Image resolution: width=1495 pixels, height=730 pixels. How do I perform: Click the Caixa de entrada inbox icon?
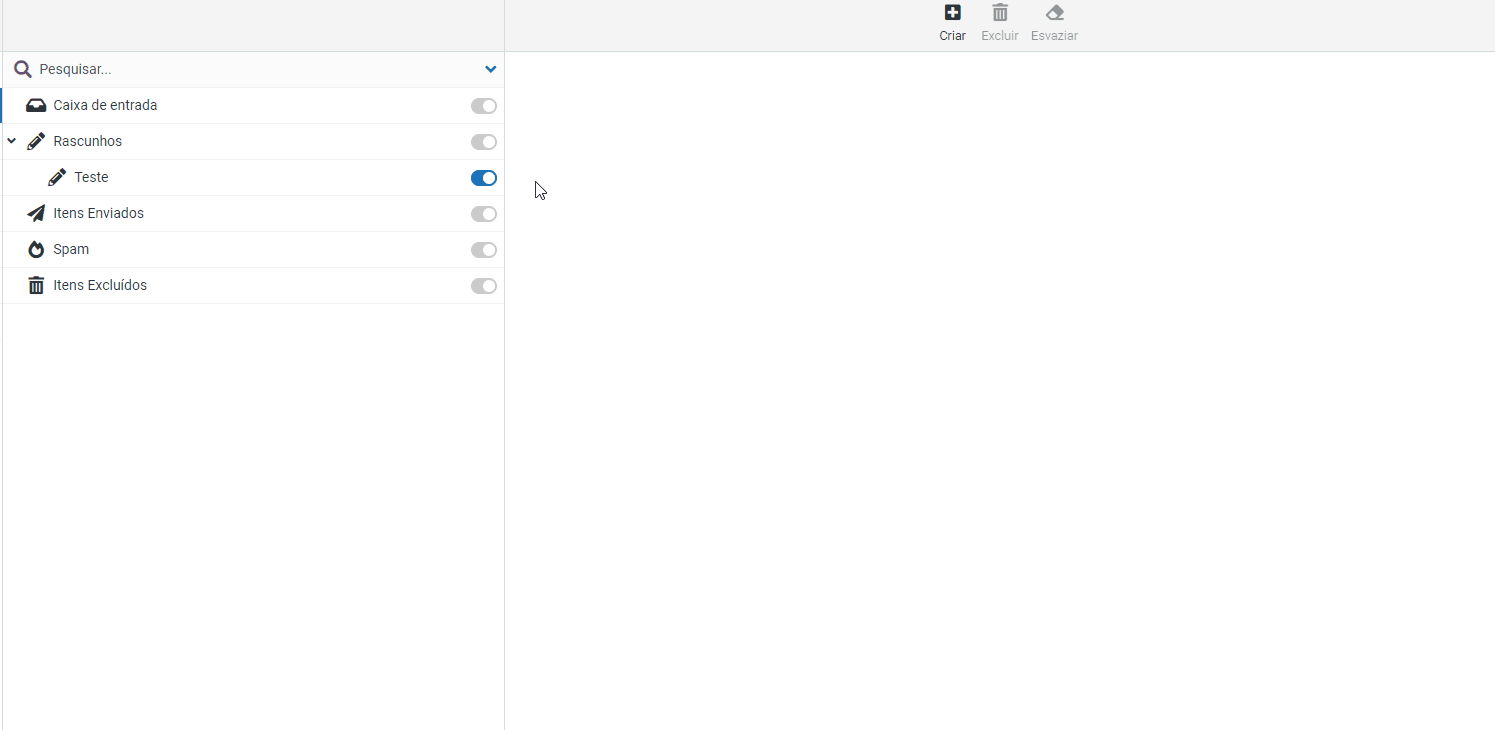[36, 106]
